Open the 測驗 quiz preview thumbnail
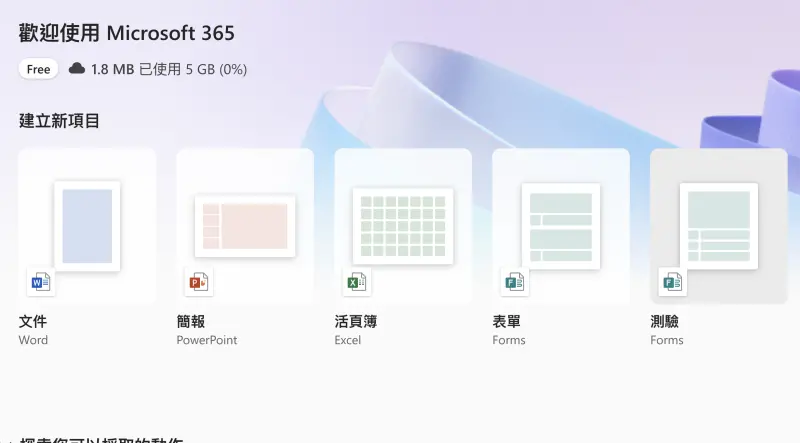Image resolution: width=800 pixels, height=443 pixels. (719, 226)
